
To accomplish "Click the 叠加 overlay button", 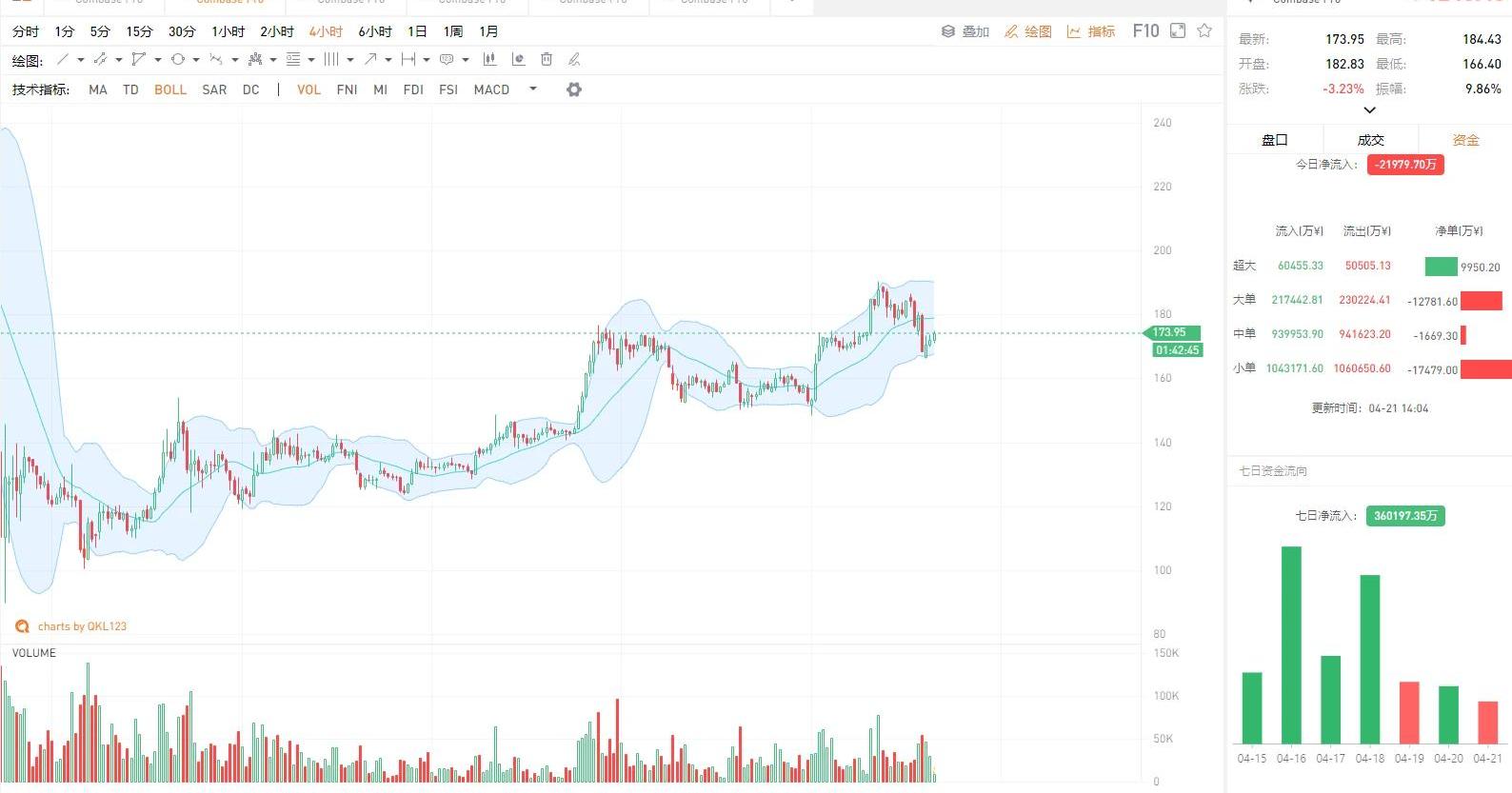I will point(965,31).
